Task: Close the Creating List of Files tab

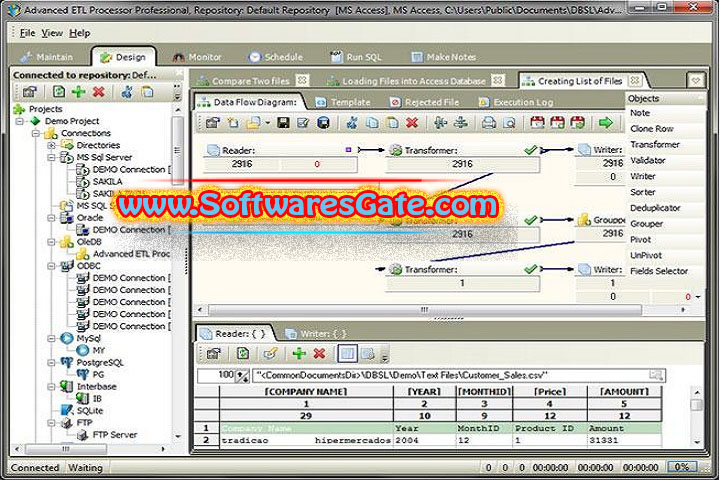Action: [635, 80]
